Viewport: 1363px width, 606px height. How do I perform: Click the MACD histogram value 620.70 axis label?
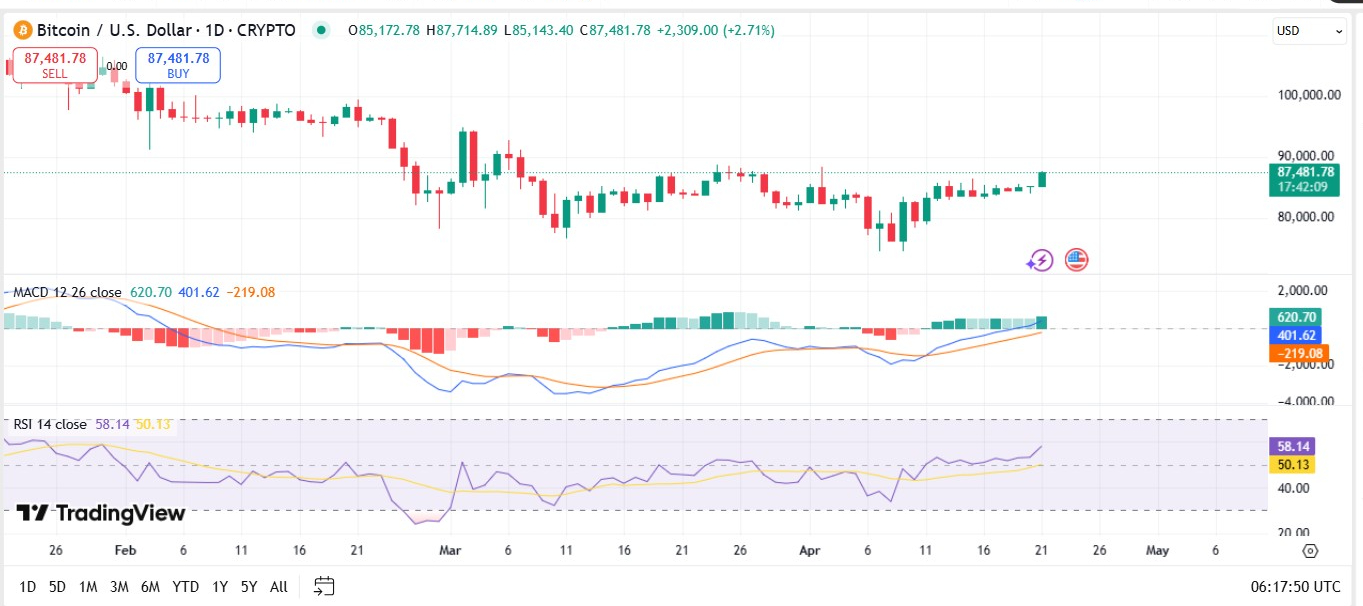click(1298, 316)
